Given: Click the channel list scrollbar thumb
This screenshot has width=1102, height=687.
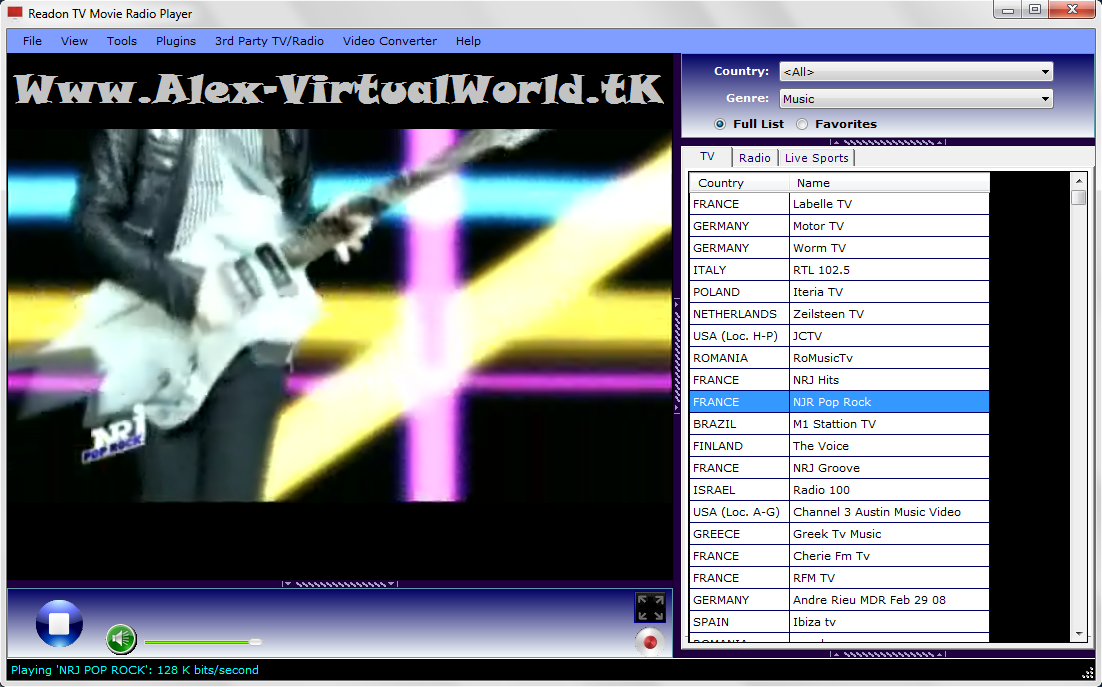Looking at the screenshot, I should (1079, 197).
